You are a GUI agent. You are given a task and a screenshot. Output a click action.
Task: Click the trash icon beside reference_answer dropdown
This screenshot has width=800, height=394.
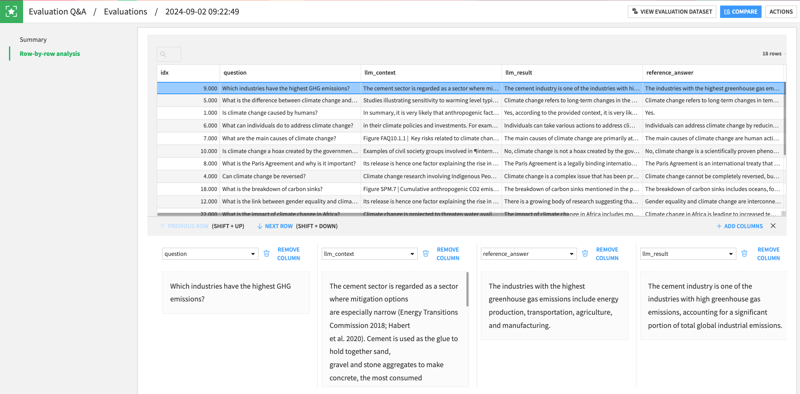click(x=585, y=254)
